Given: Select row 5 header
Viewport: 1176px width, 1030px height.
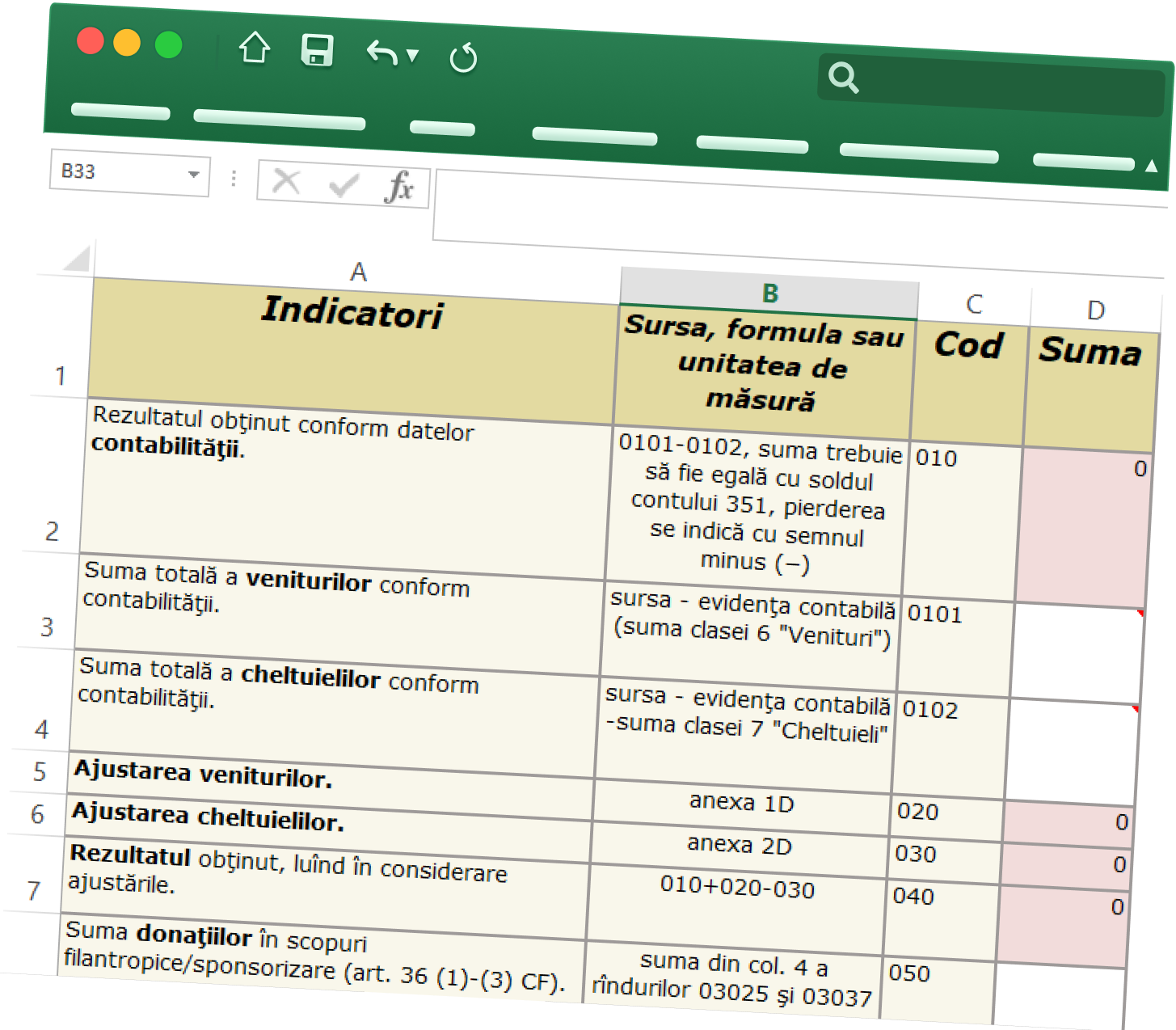Looking at the screenshot, I should pyautogui.click(x=39, y=771).
